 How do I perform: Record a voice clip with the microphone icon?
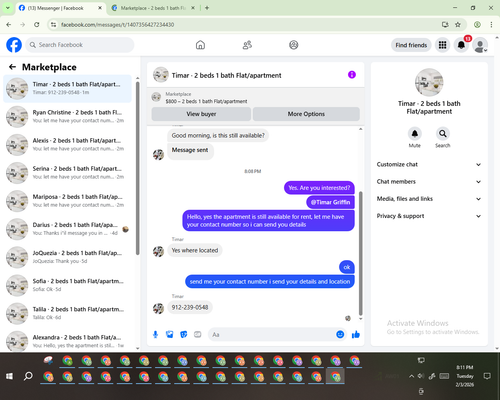tap(155, 334)
